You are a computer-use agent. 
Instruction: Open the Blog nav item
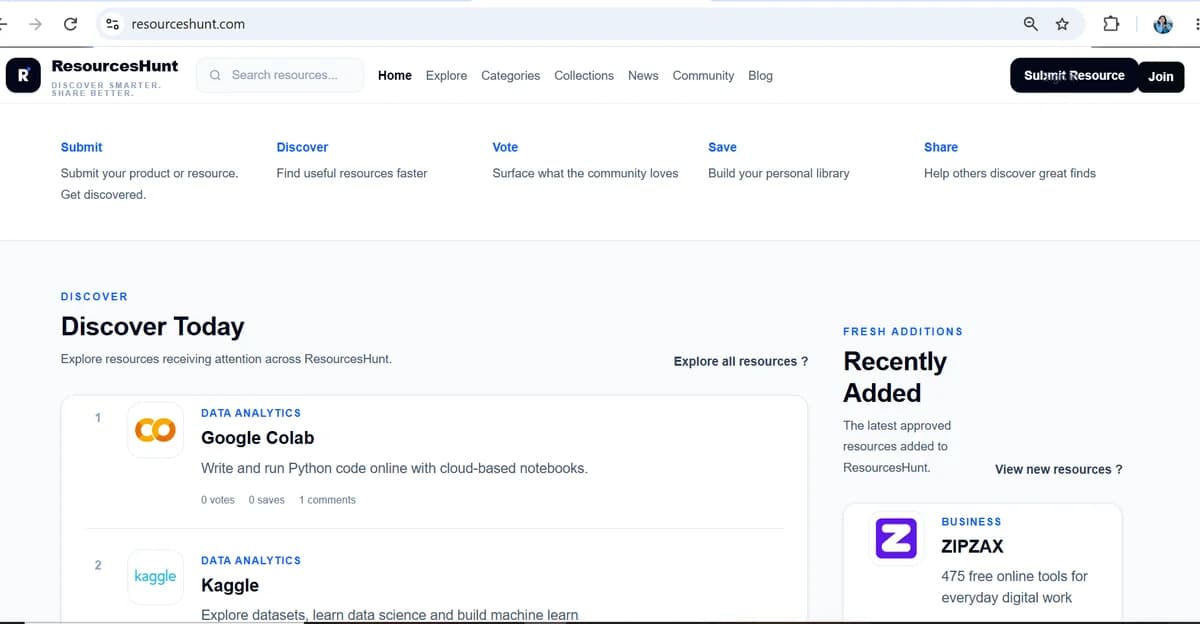[x=760, y=76]
